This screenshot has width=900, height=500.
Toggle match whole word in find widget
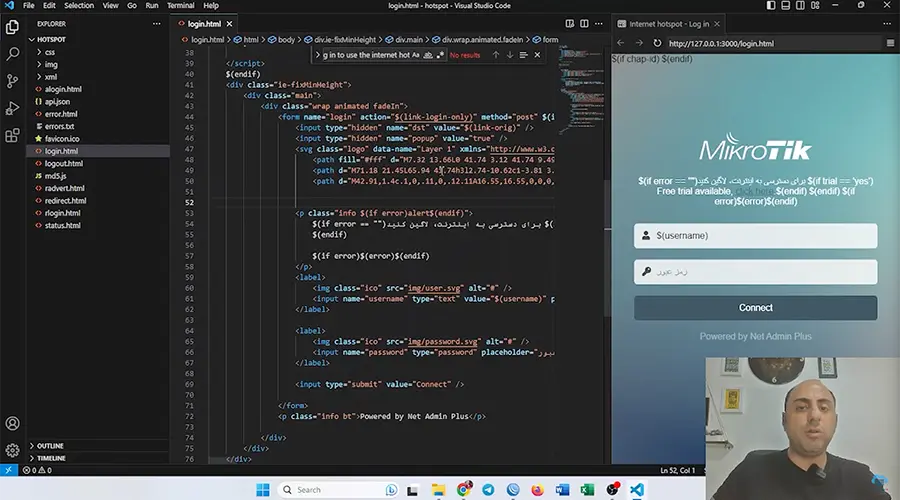(x=428, y=55)
